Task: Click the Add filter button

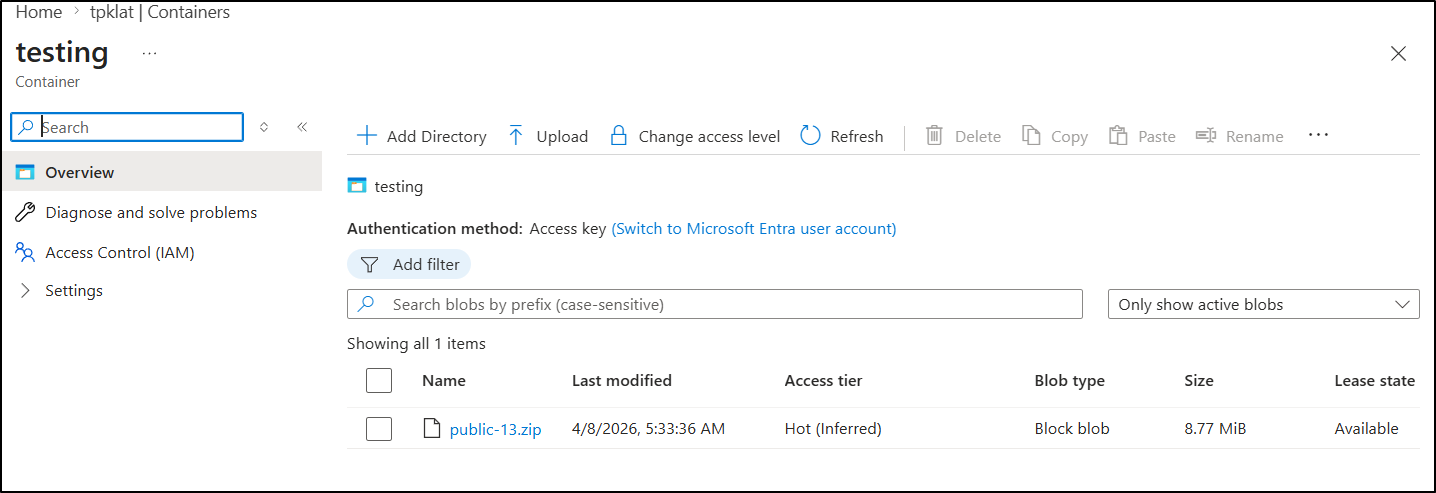Action: coord(409,264)
